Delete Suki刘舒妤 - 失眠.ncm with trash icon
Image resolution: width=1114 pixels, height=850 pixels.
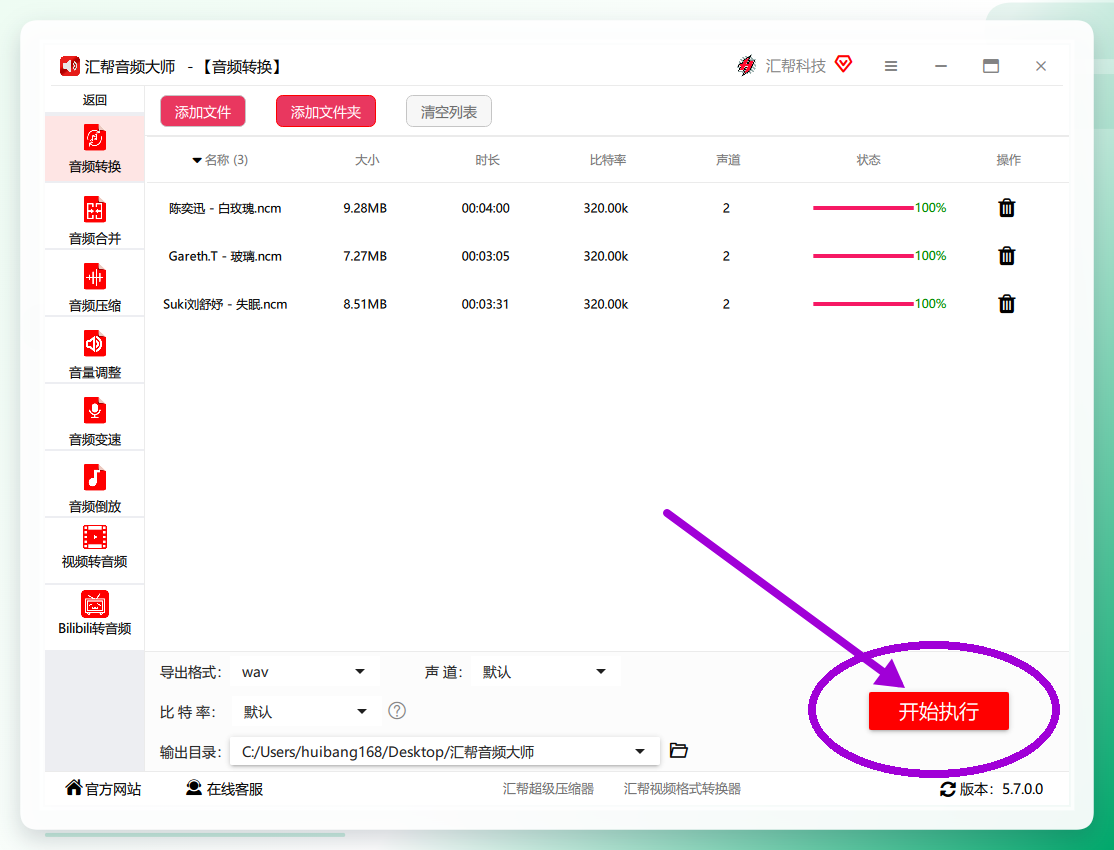tap(1007, 303)
